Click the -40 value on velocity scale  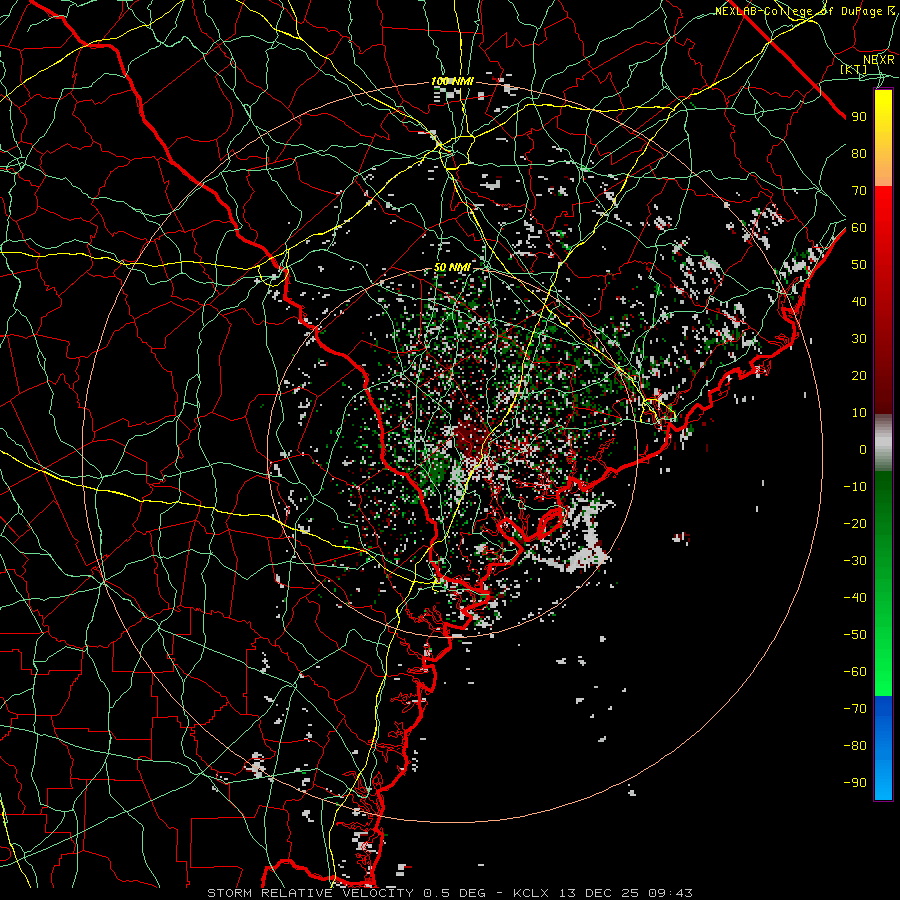[x=855, y=598]
